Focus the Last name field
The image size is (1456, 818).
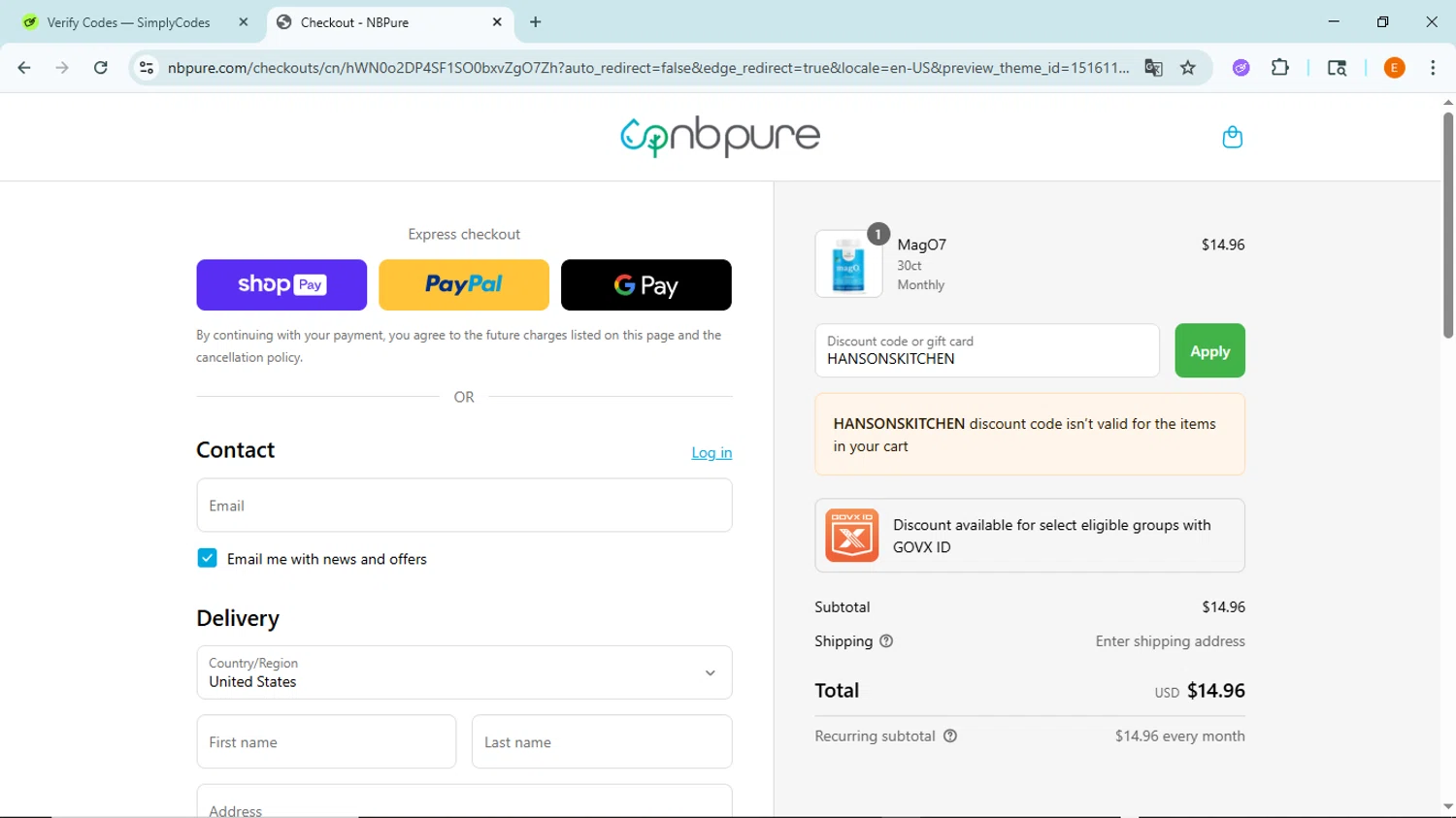tap(602, 742)
